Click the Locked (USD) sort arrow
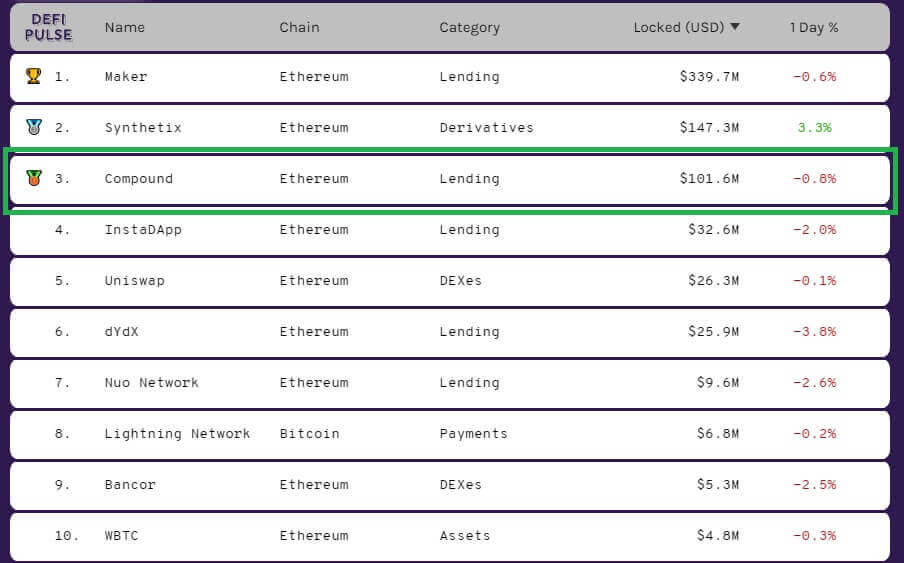Image resolution: width=904 pixels, height=563 pixels. (x=736, y=27)
